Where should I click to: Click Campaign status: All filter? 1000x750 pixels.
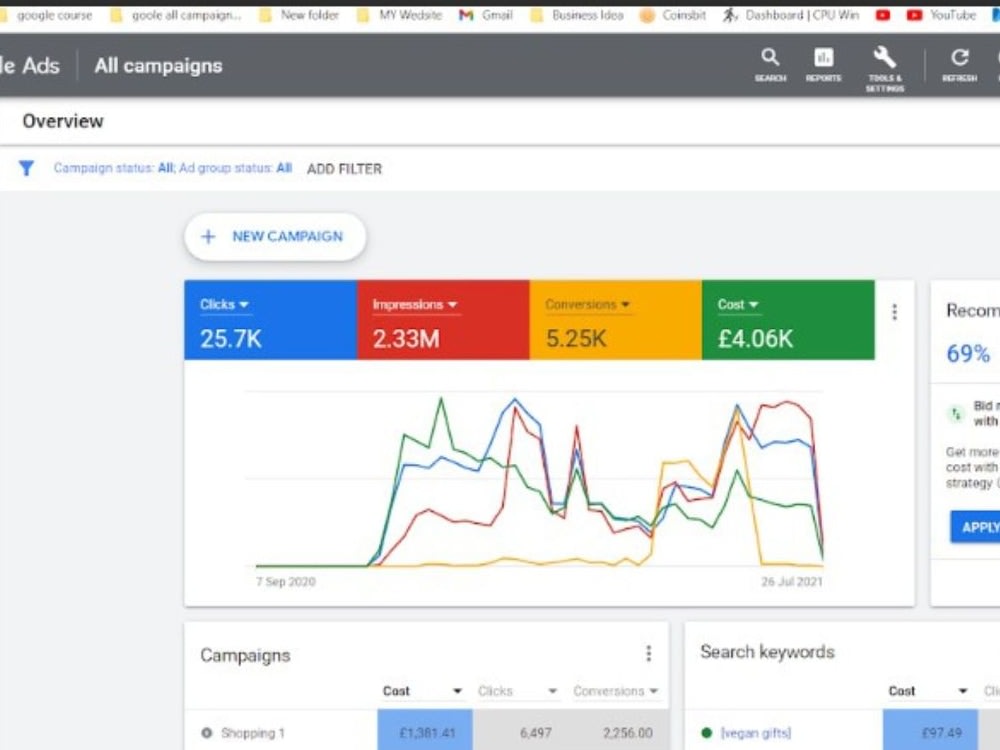click(x=114, y=168)
